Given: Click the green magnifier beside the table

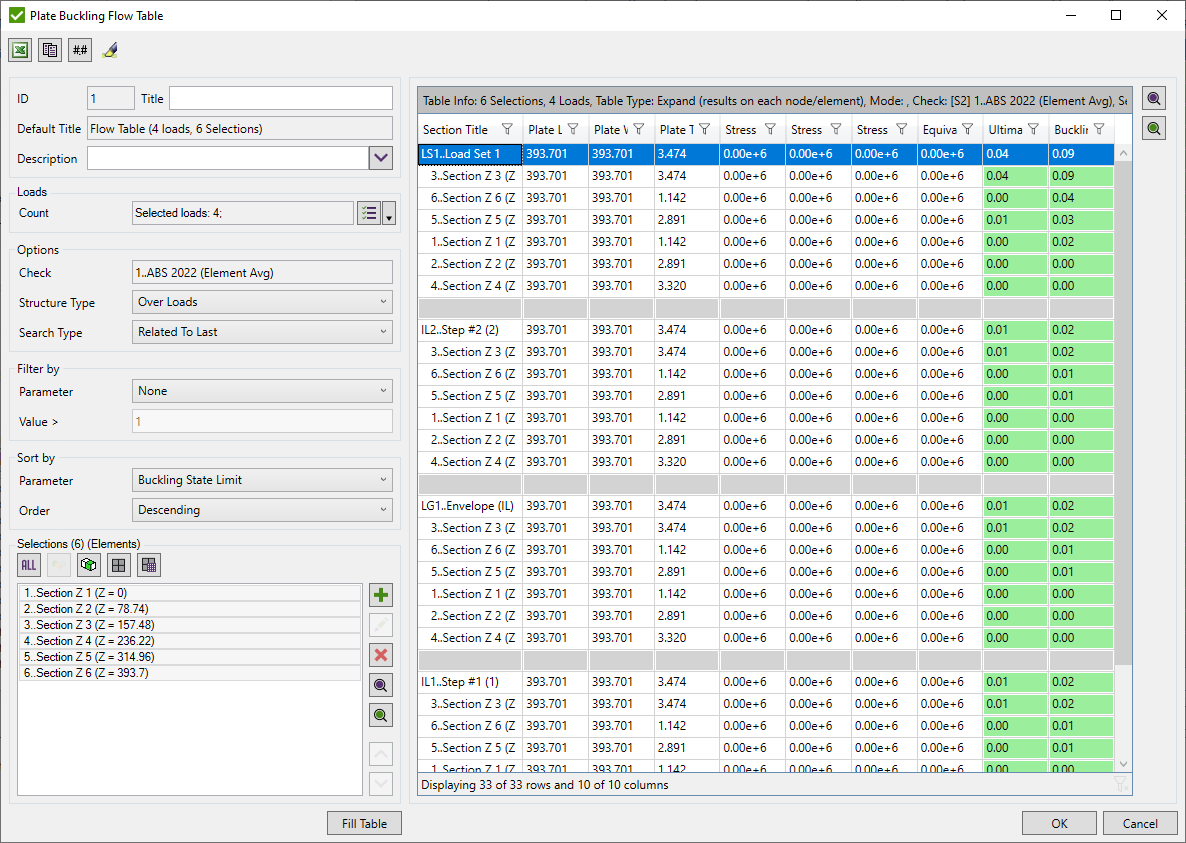Looking at the screenshot, I should pyautogui.click(x=1153, y=127).
